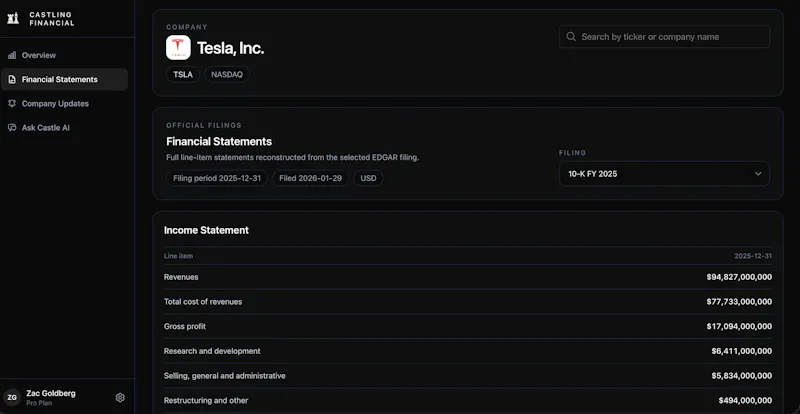800x414 pixels.
Task: Click the Income Statement heading
Action: (206, 230)
